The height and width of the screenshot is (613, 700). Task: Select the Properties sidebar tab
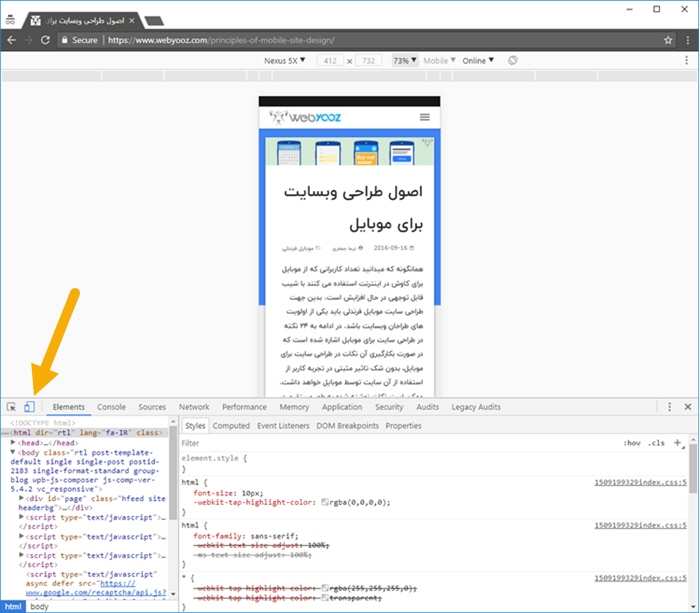coord(403,425)
